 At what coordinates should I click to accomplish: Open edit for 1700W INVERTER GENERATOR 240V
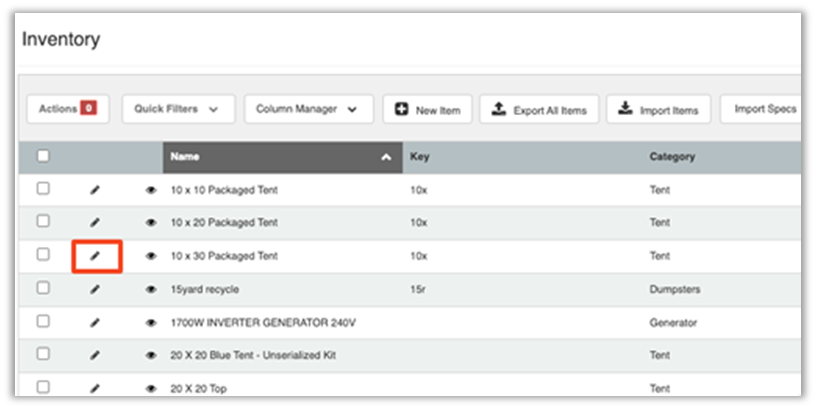96,323
